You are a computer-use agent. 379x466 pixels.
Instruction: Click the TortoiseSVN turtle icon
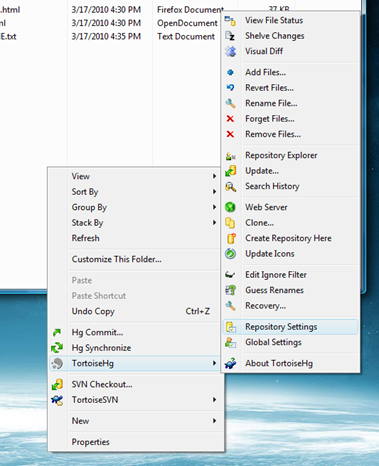coord(57,400)
